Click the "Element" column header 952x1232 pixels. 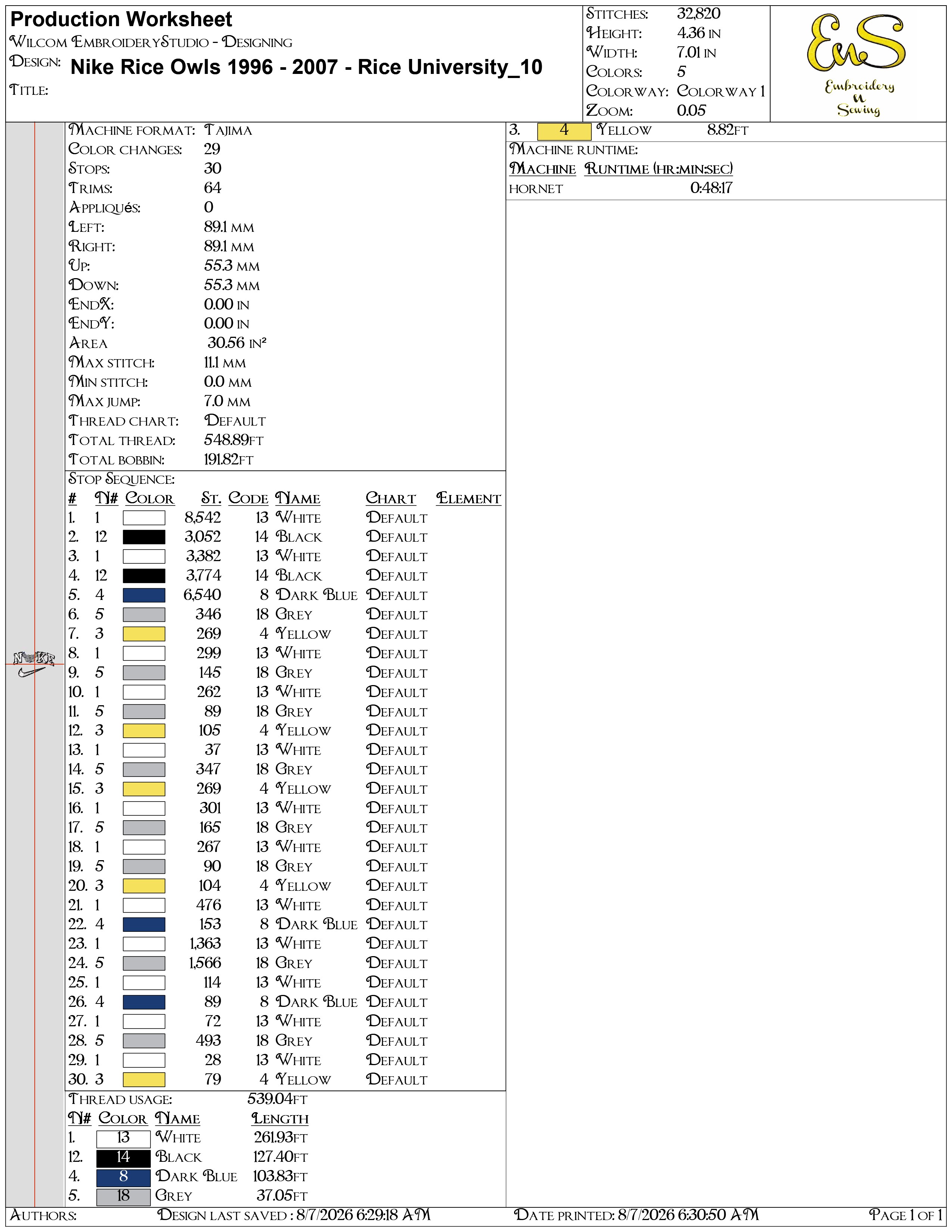pyautogui.click(x=469, y=499)
